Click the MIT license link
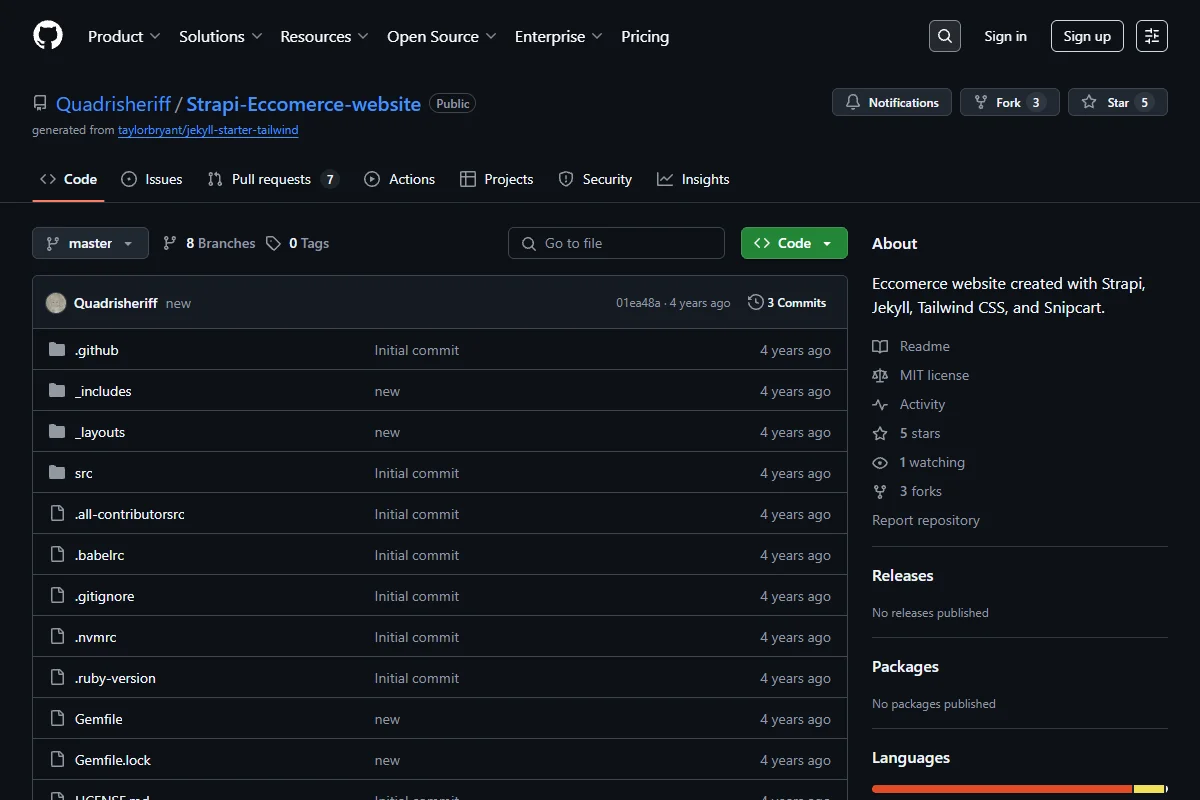The image size is (1200, 800). tap(934, 375)
